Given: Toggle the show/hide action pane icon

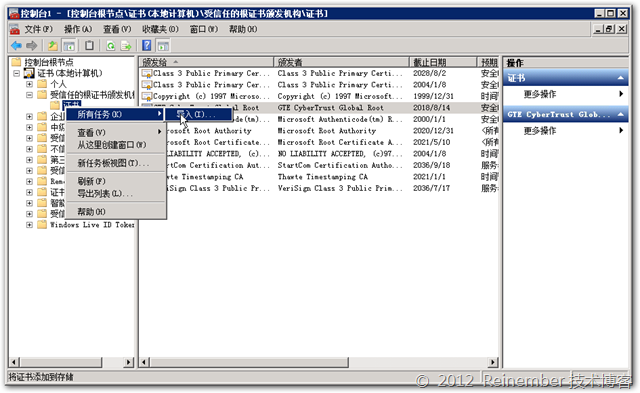Looking at the screenshot, I should 163,46.
